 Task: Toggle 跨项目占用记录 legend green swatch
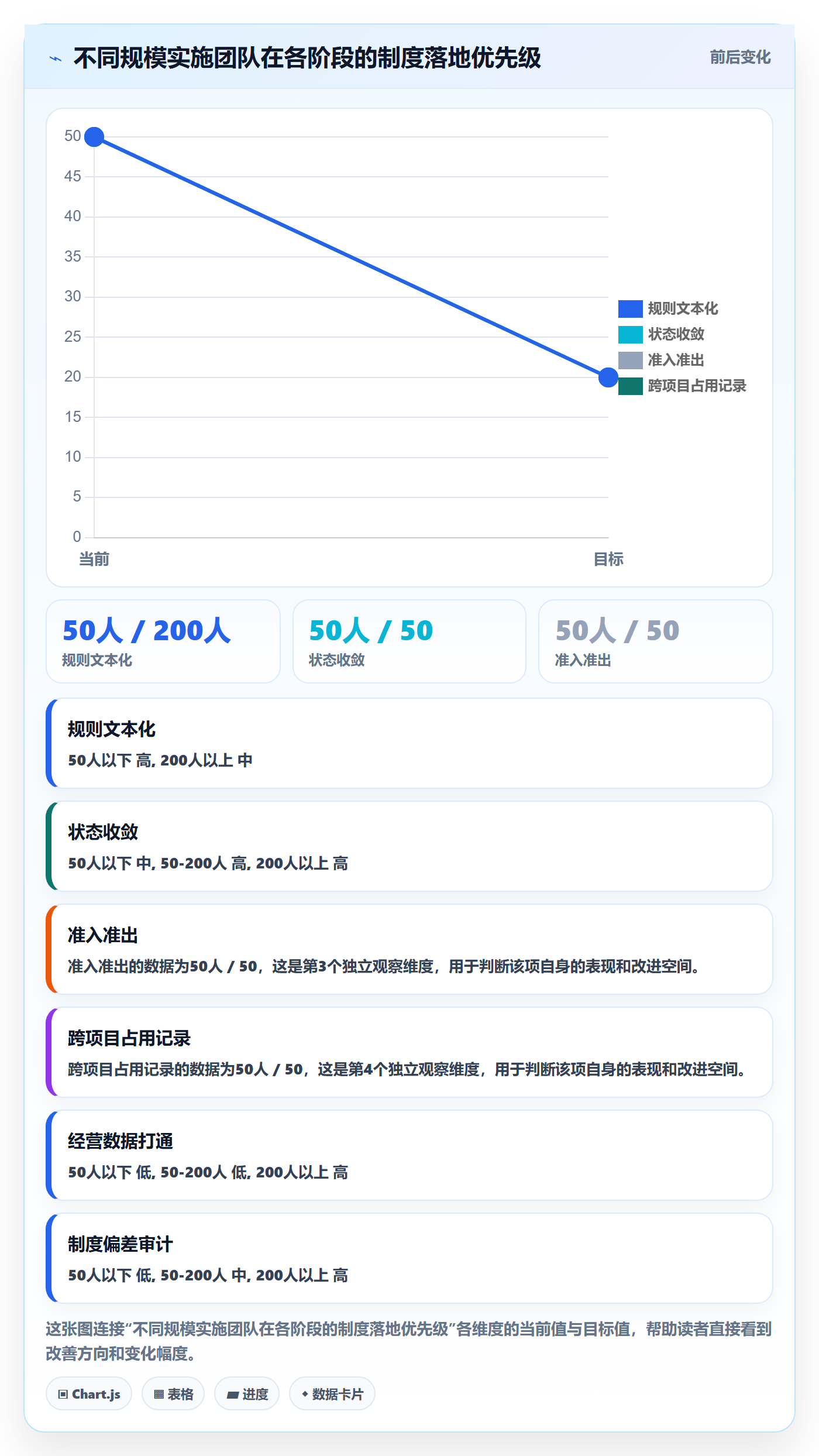pyautogui.click(x=630, y=386)
